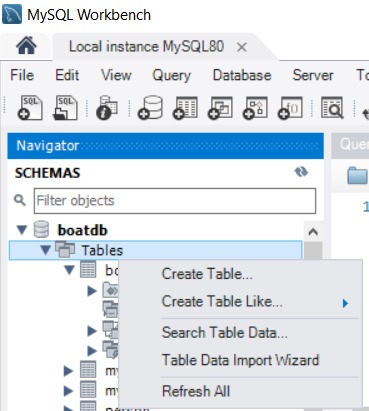This screenshot has width=369, height=411.
Task: Collapse the Tables node
Action: point(45,250)
